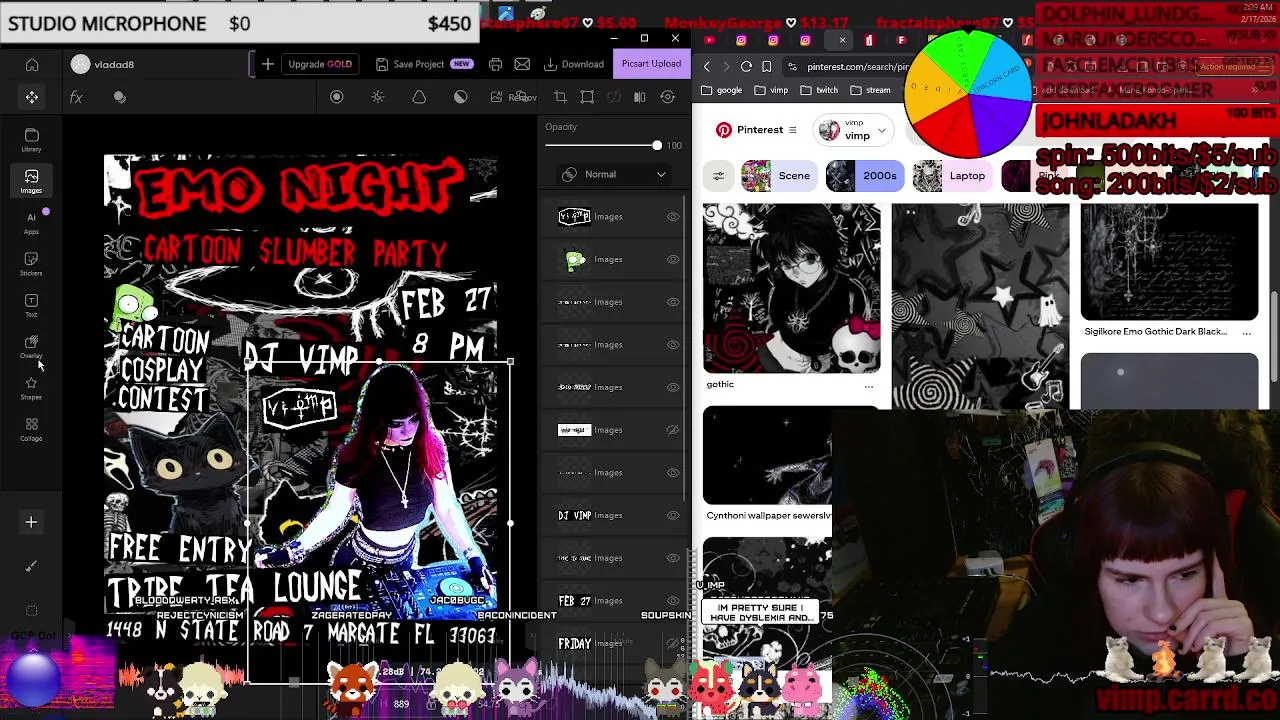Image resolution: width=1280 pixels, height=720 pixels.
Task: Hide the first layer with vimp logo
Action: point(673,216)
